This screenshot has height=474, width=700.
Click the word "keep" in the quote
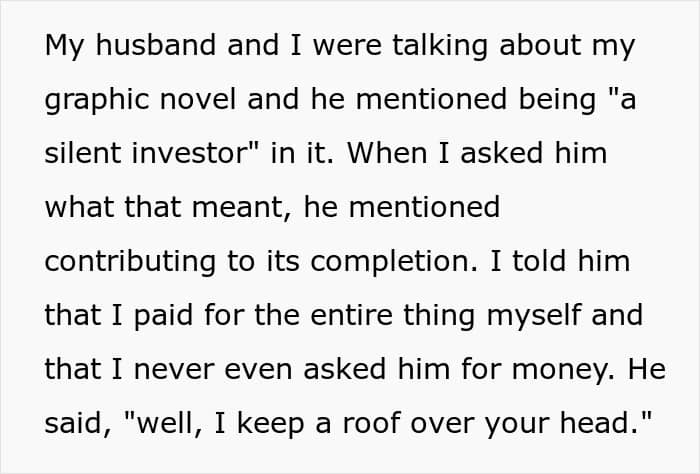[271, 424]
